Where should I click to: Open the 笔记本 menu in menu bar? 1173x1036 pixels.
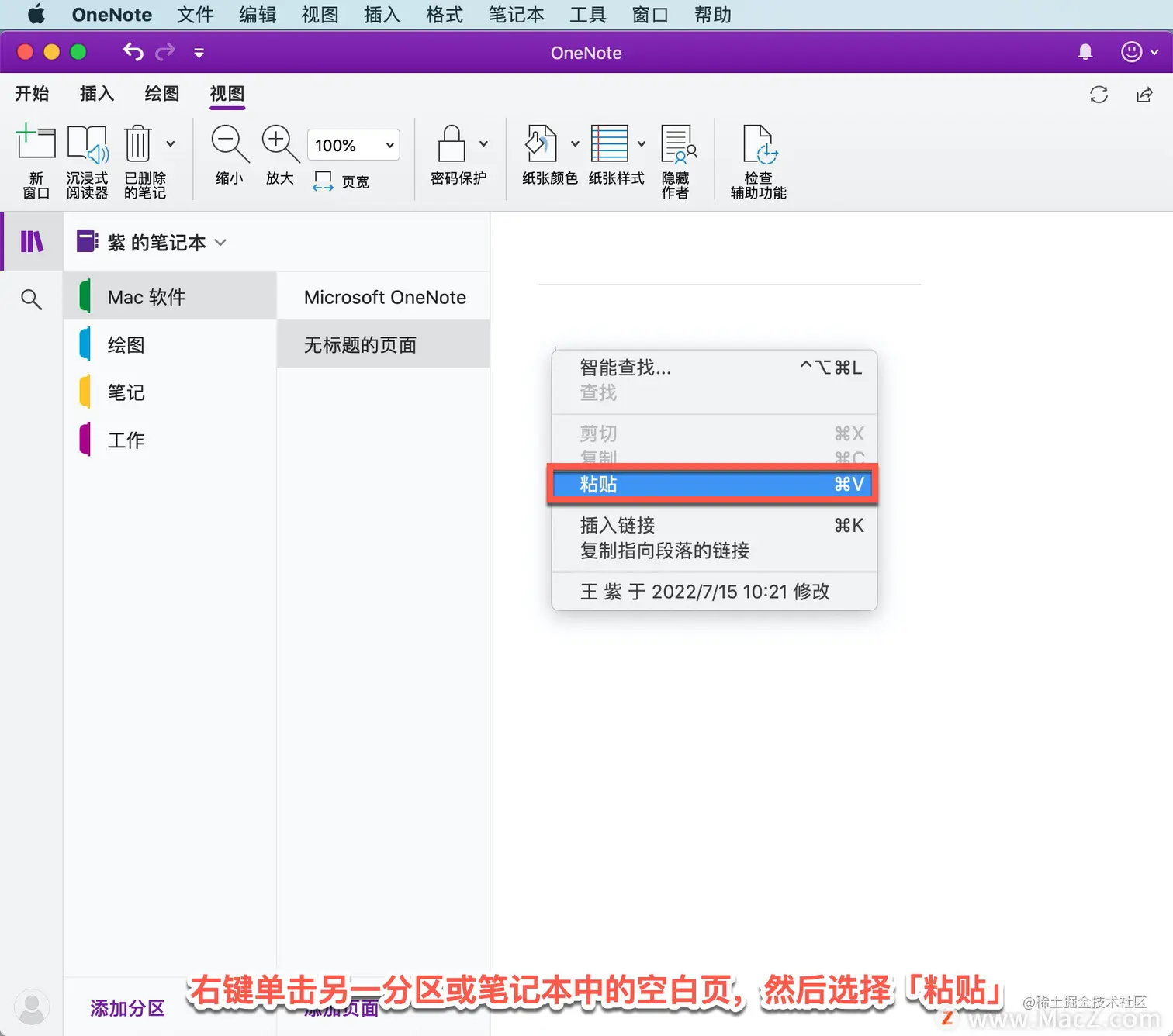[x=516, y=15]
